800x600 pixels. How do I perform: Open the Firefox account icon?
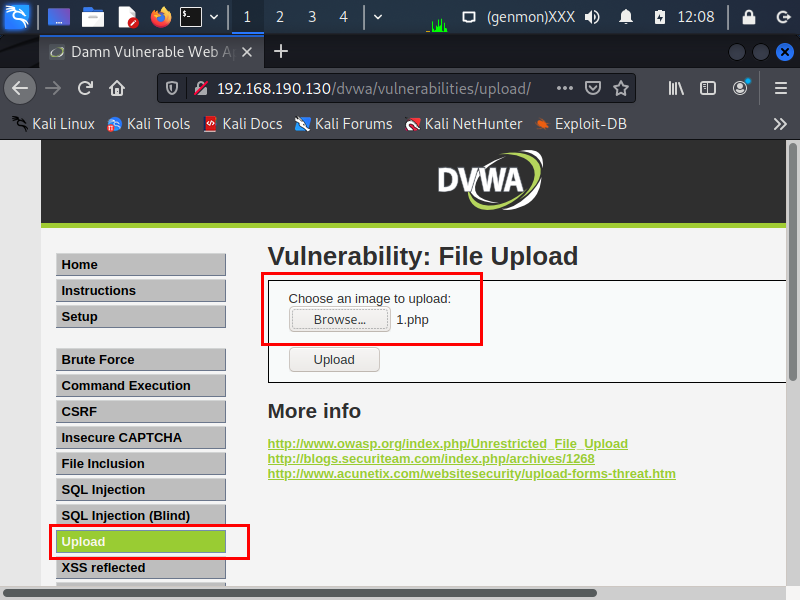pos(740,88)
